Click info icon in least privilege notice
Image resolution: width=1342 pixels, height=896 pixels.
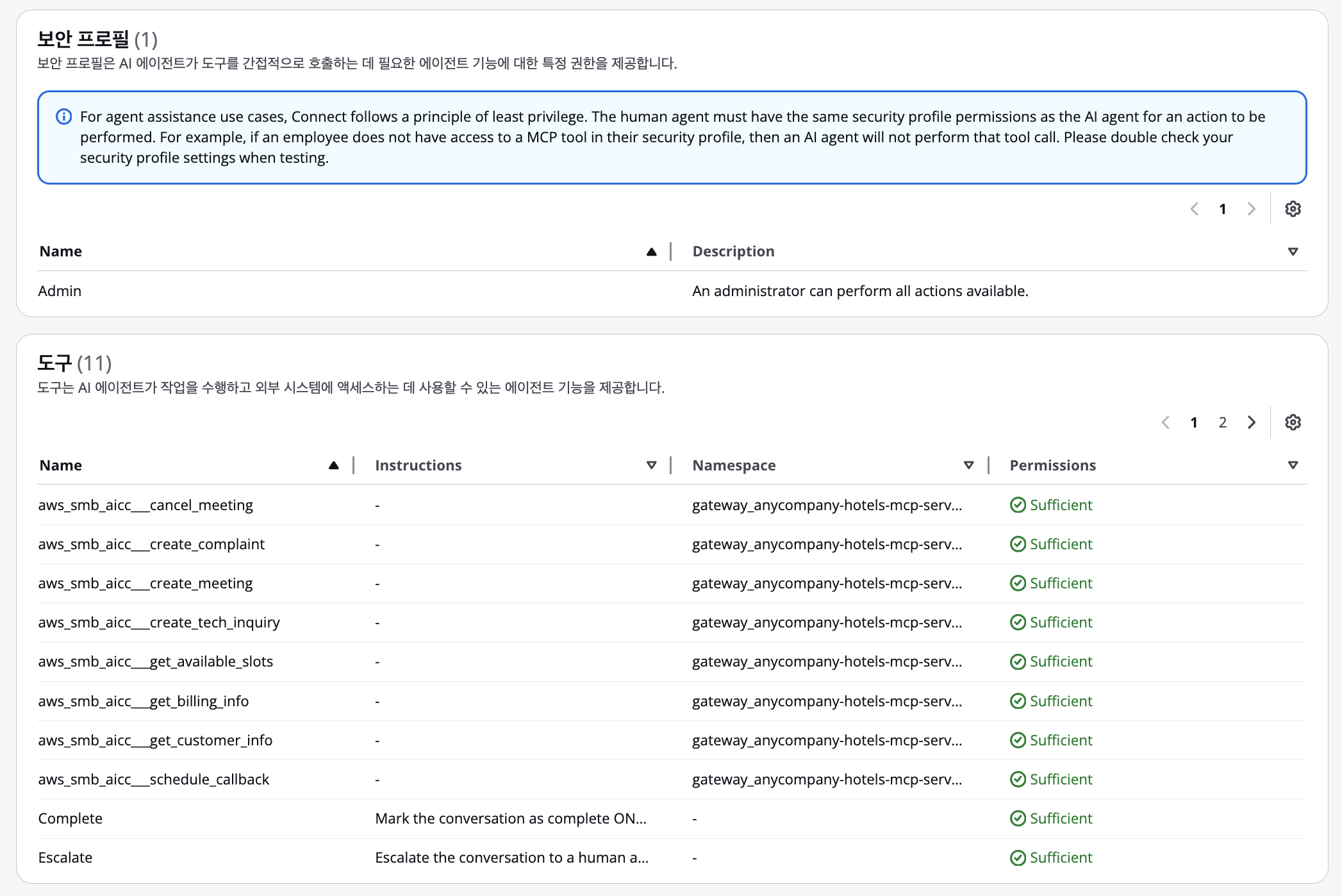64,117
